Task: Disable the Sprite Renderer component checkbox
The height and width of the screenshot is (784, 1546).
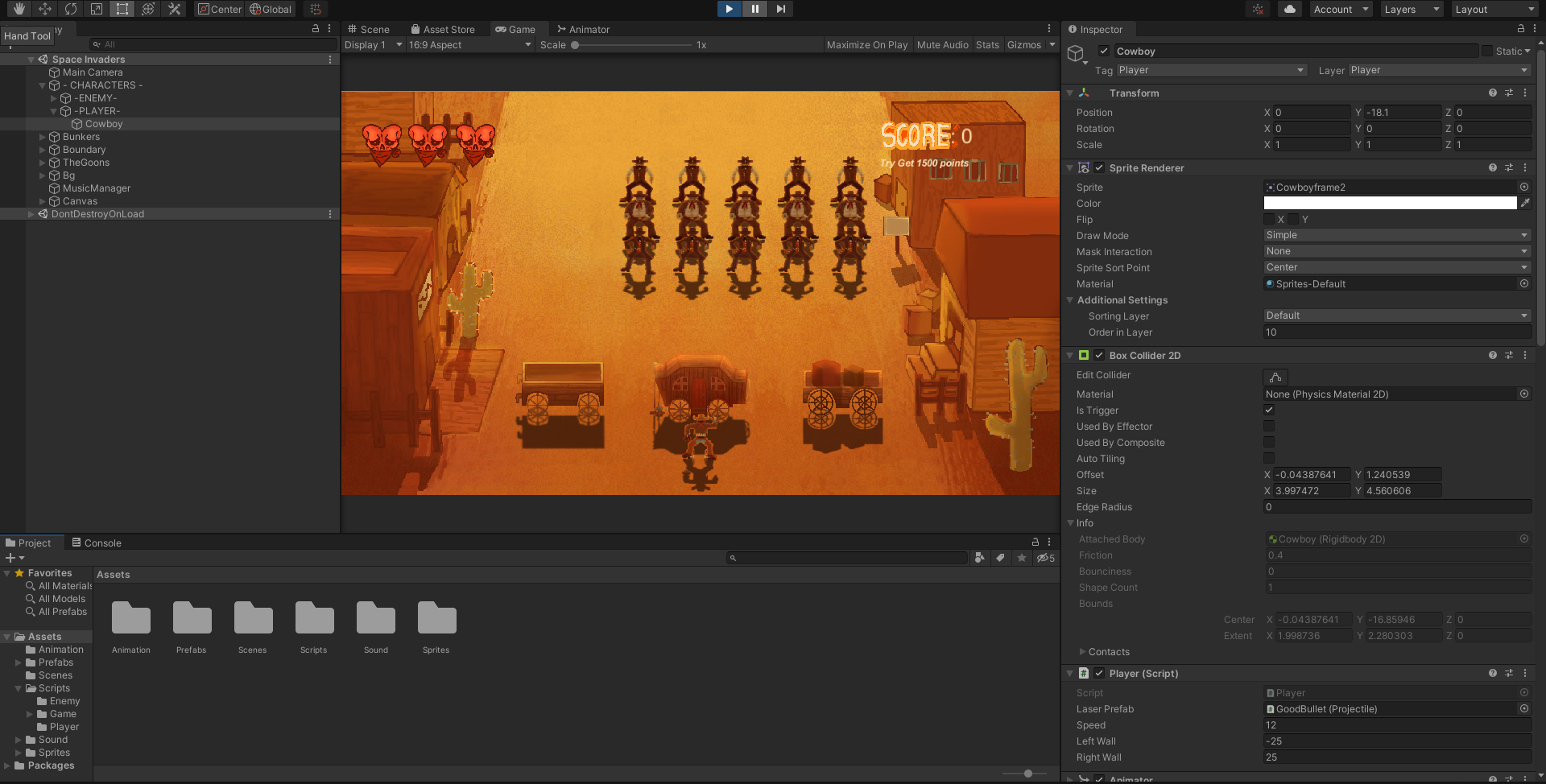Action: coord(1099,167)
